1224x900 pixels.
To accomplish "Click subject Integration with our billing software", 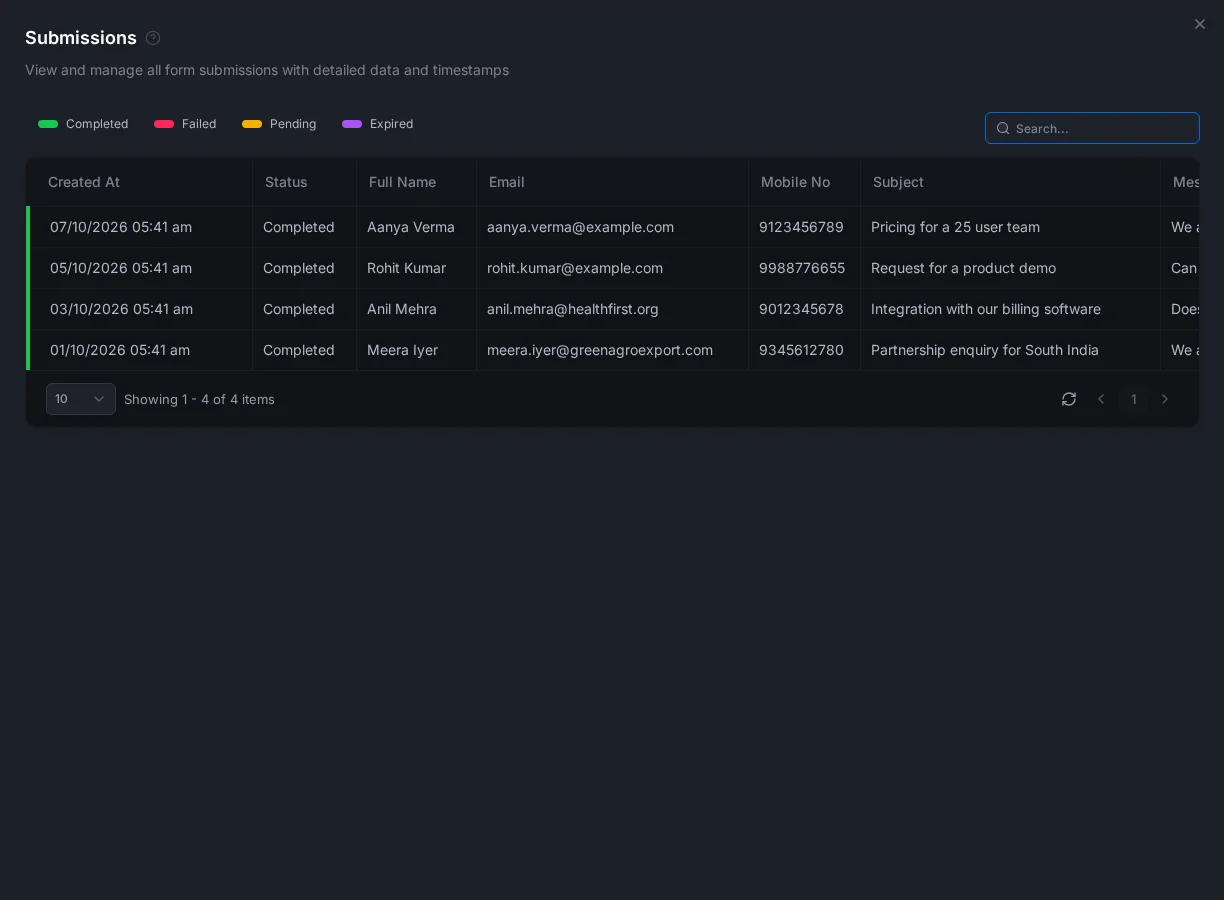I will pos(986,309).
